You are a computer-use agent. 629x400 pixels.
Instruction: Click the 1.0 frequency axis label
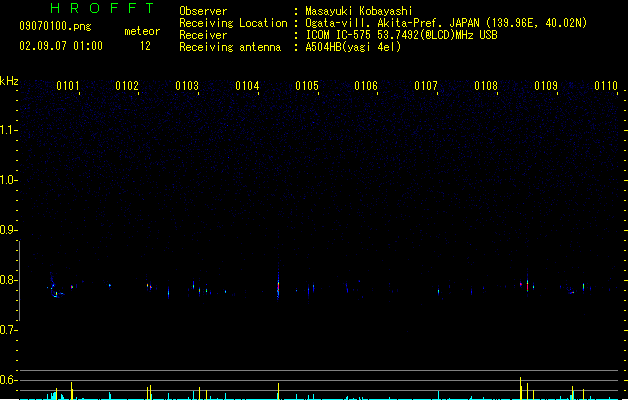[8, 180]
